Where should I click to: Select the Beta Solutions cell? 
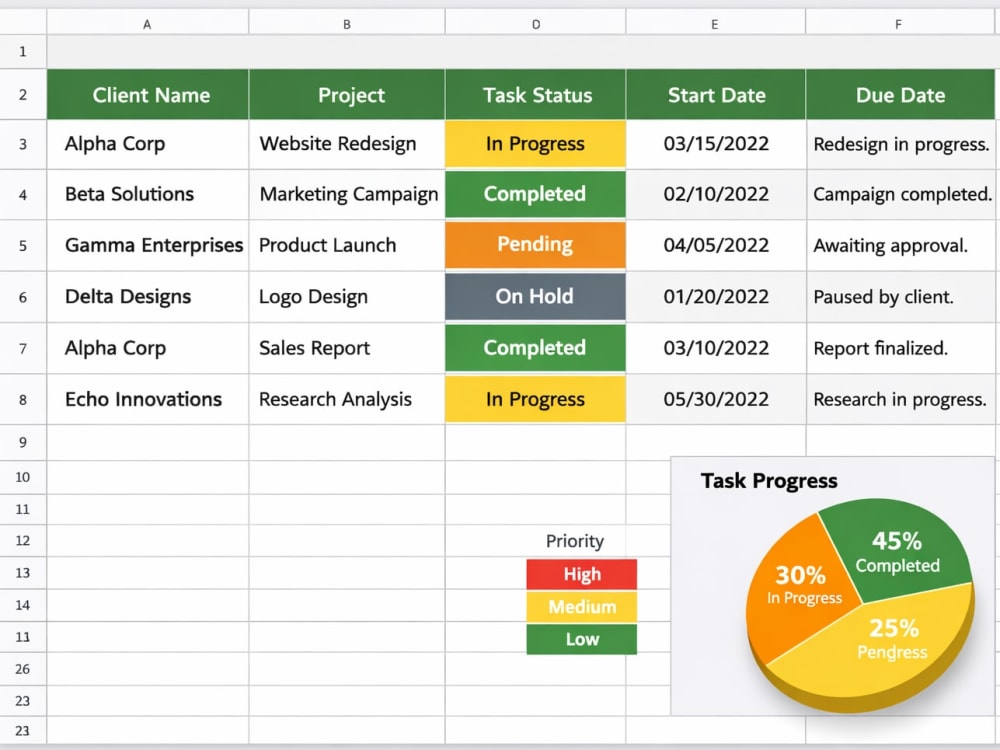[x=147, y=195]
